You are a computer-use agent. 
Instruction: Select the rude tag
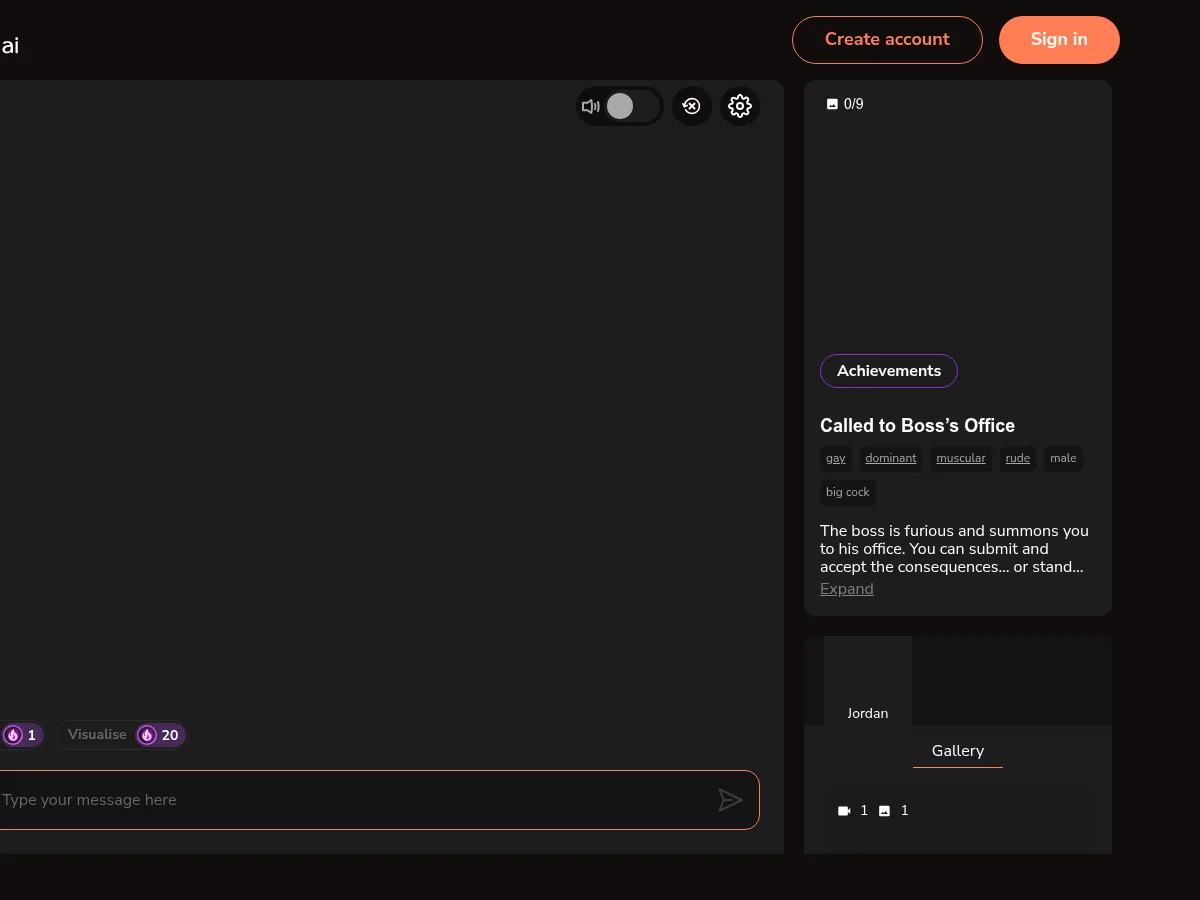coord(1018,459)
